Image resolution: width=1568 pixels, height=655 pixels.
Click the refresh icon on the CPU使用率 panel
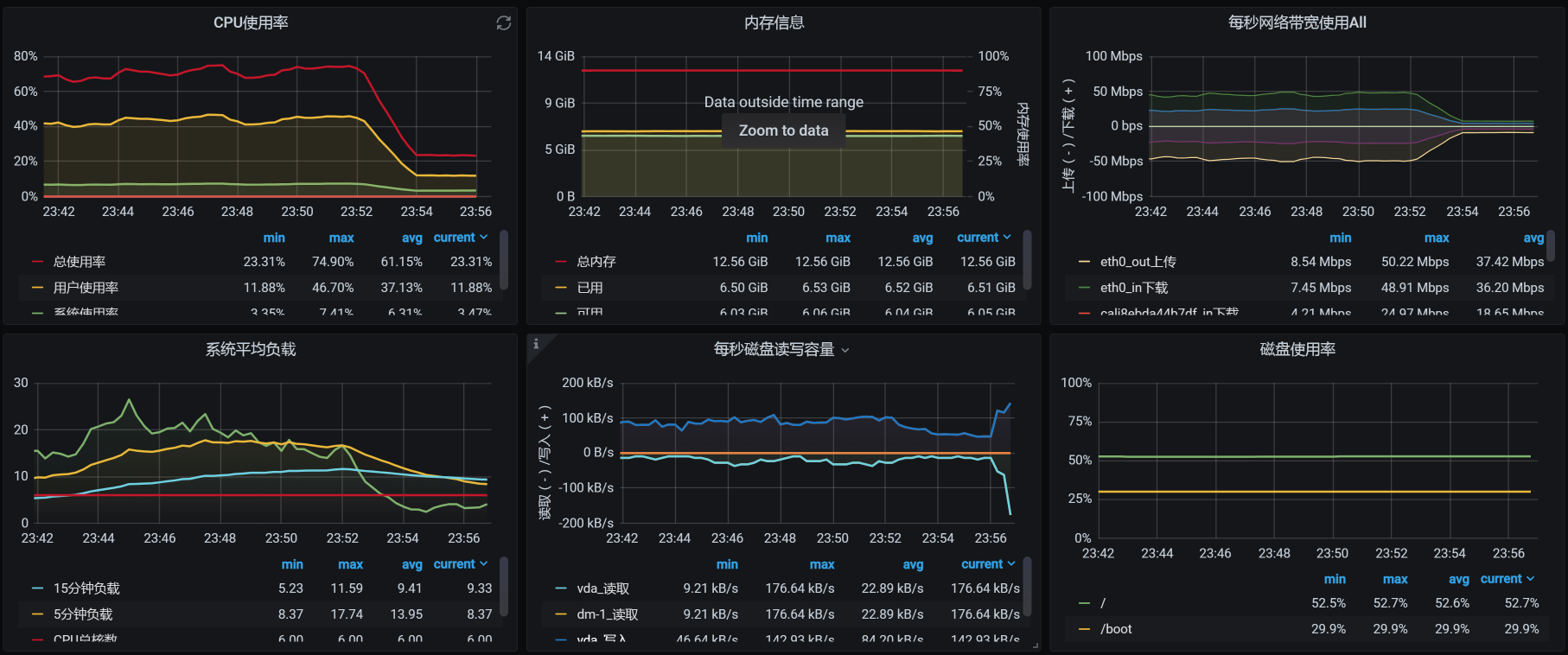pos(503,23)
